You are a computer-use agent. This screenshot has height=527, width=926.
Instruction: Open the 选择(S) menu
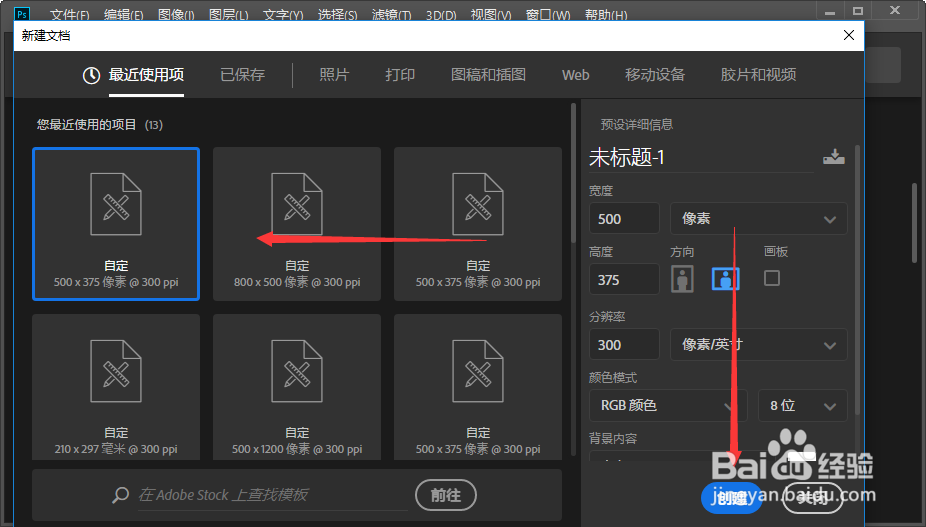pos(337,14)
